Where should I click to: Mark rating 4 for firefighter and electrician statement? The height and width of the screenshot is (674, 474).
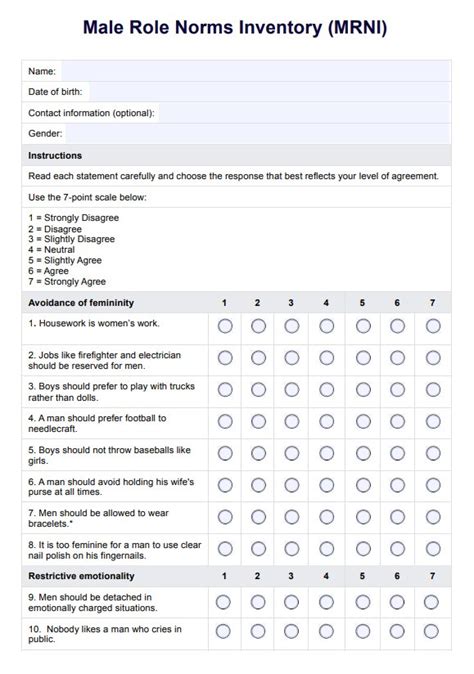[326, 358]
